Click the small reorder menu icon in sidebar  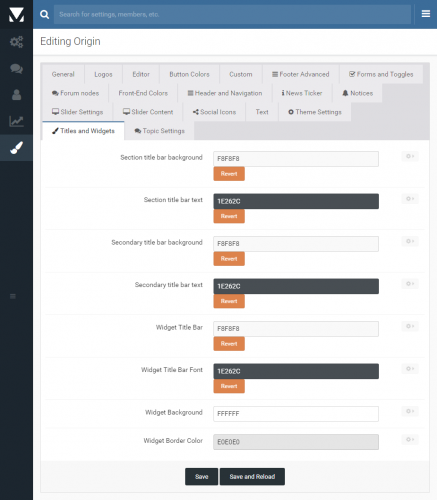[x=13, y=296]
